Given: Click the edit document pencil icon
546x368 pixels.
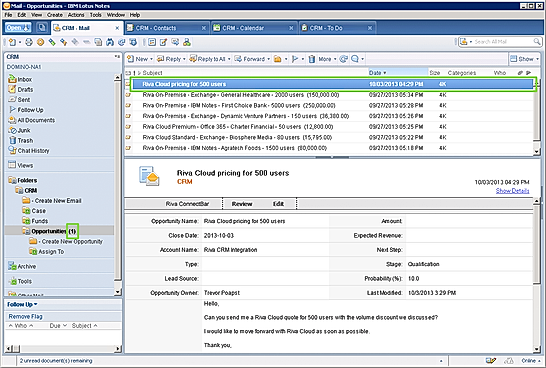Looking at the screenshot, I should [x=163, y=42].
